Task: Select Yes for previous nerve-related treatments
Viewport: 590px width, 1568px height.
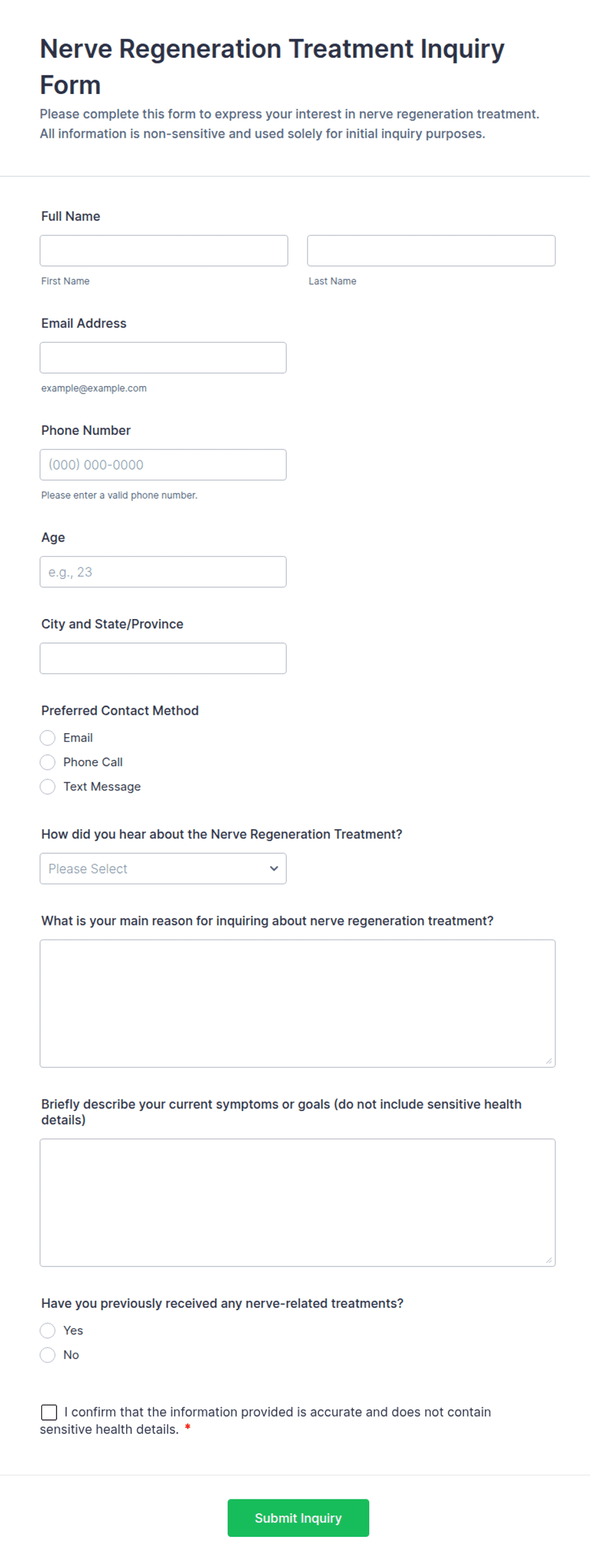Action: (48, 1331)
